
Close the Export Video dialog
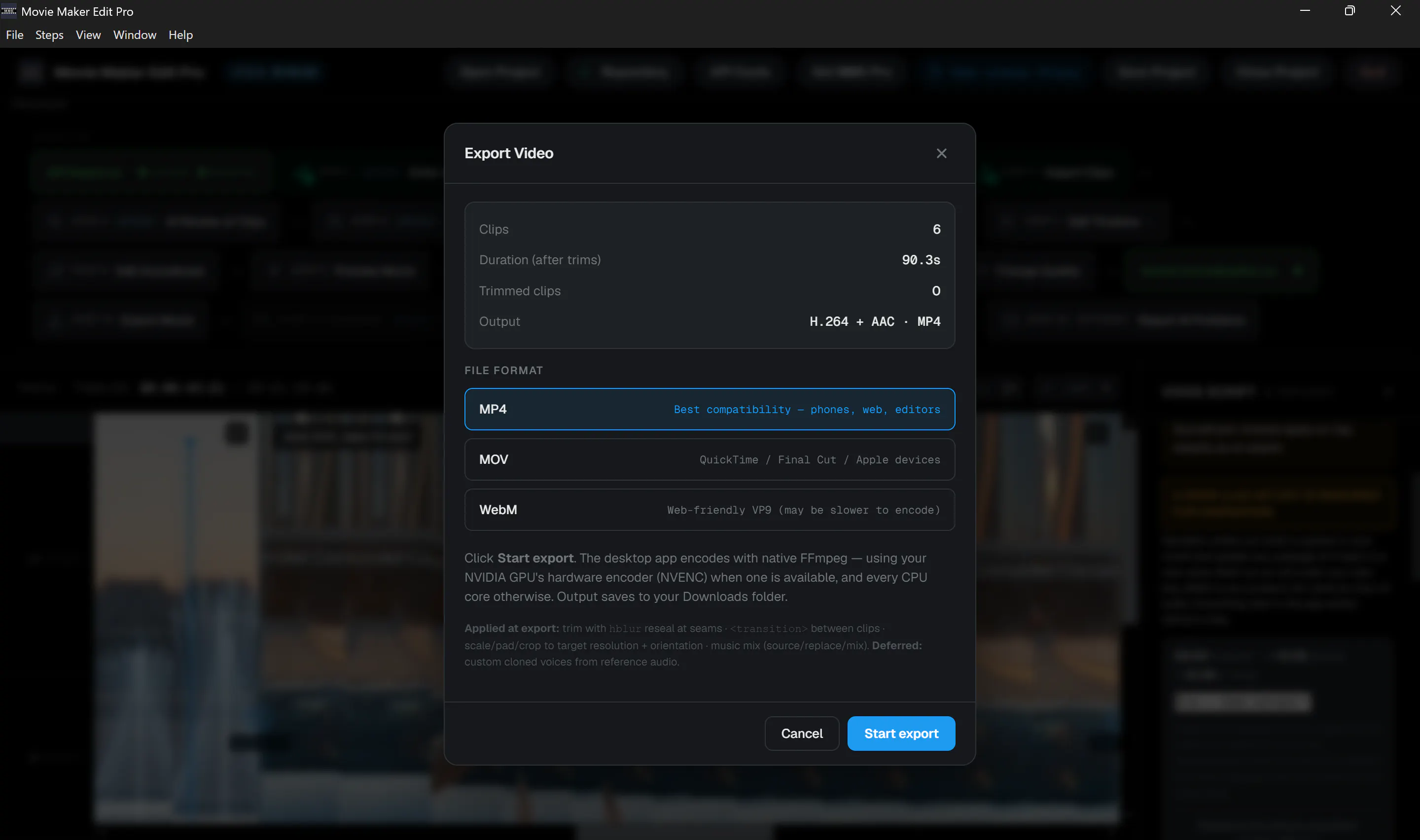(941, 153)
